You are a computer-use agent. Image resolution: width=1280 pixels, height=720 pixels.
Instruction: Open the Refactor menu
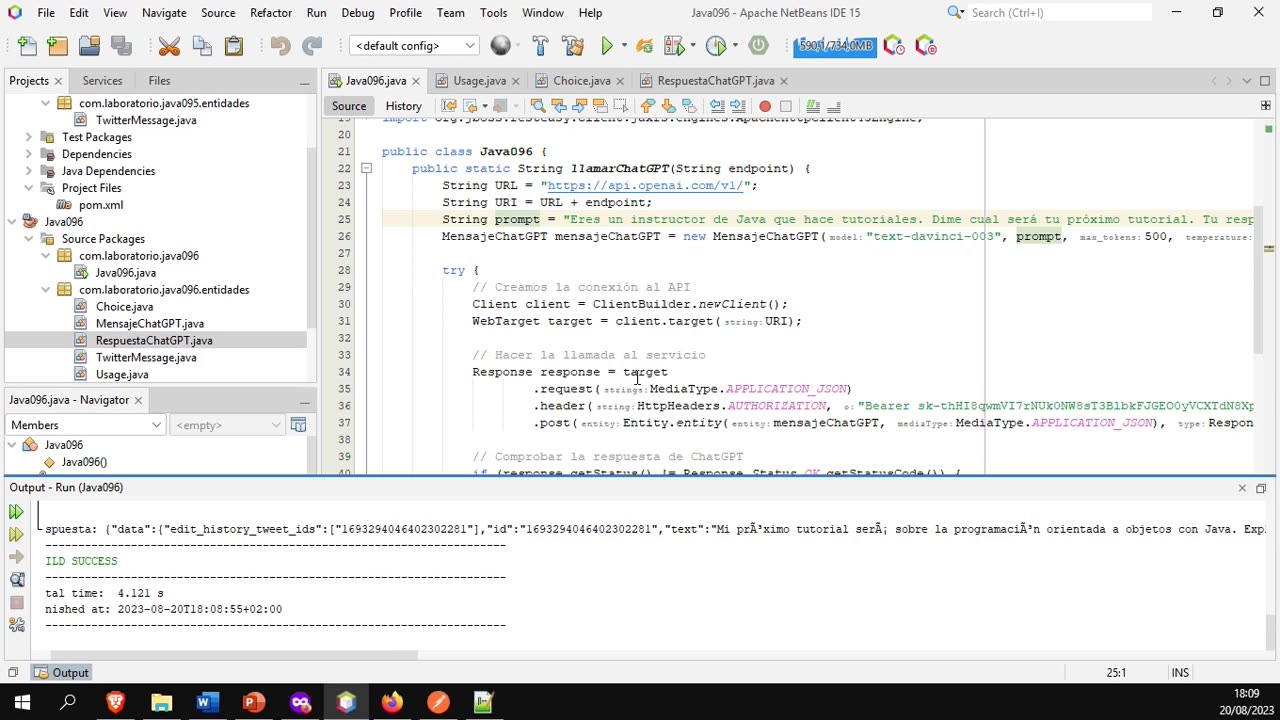point(271,13)
